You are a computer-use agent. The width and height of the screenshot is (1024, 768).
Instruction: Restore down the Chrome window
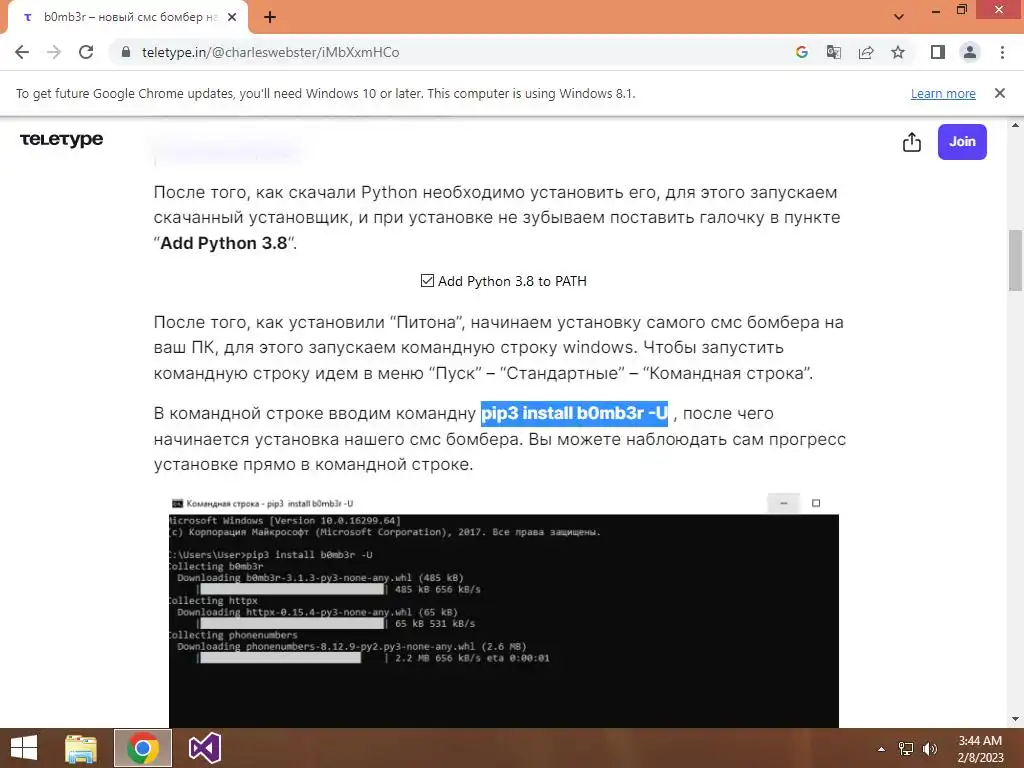pyautogui.click(x=962, y=10)
